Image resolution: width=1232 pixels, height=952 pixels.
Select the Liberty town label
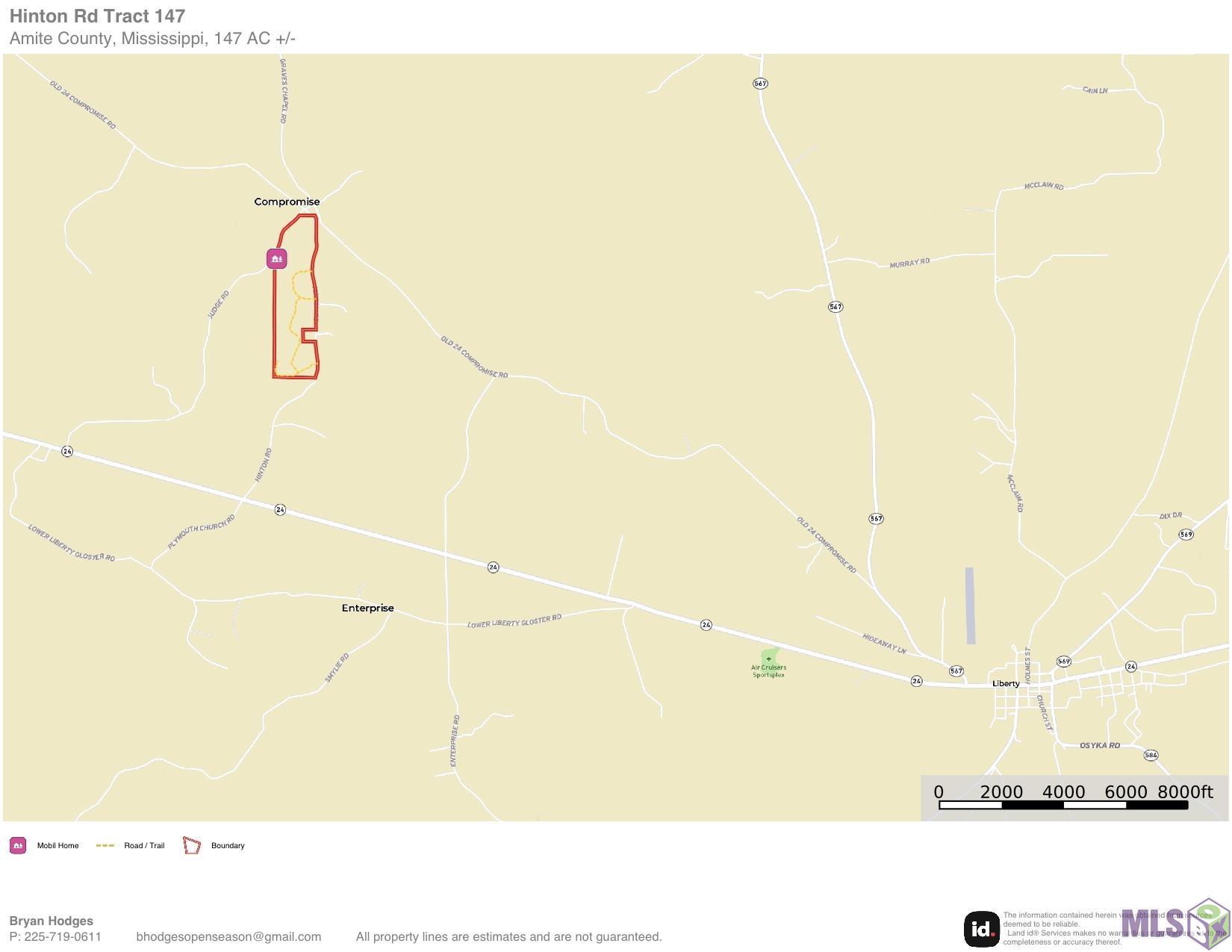pos(1006,683)
